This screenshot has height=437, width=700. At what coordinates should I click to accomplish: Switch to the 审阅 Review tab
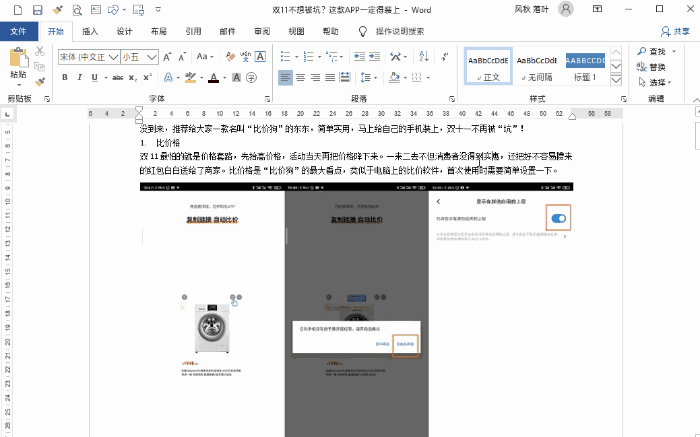pos(262,31)
